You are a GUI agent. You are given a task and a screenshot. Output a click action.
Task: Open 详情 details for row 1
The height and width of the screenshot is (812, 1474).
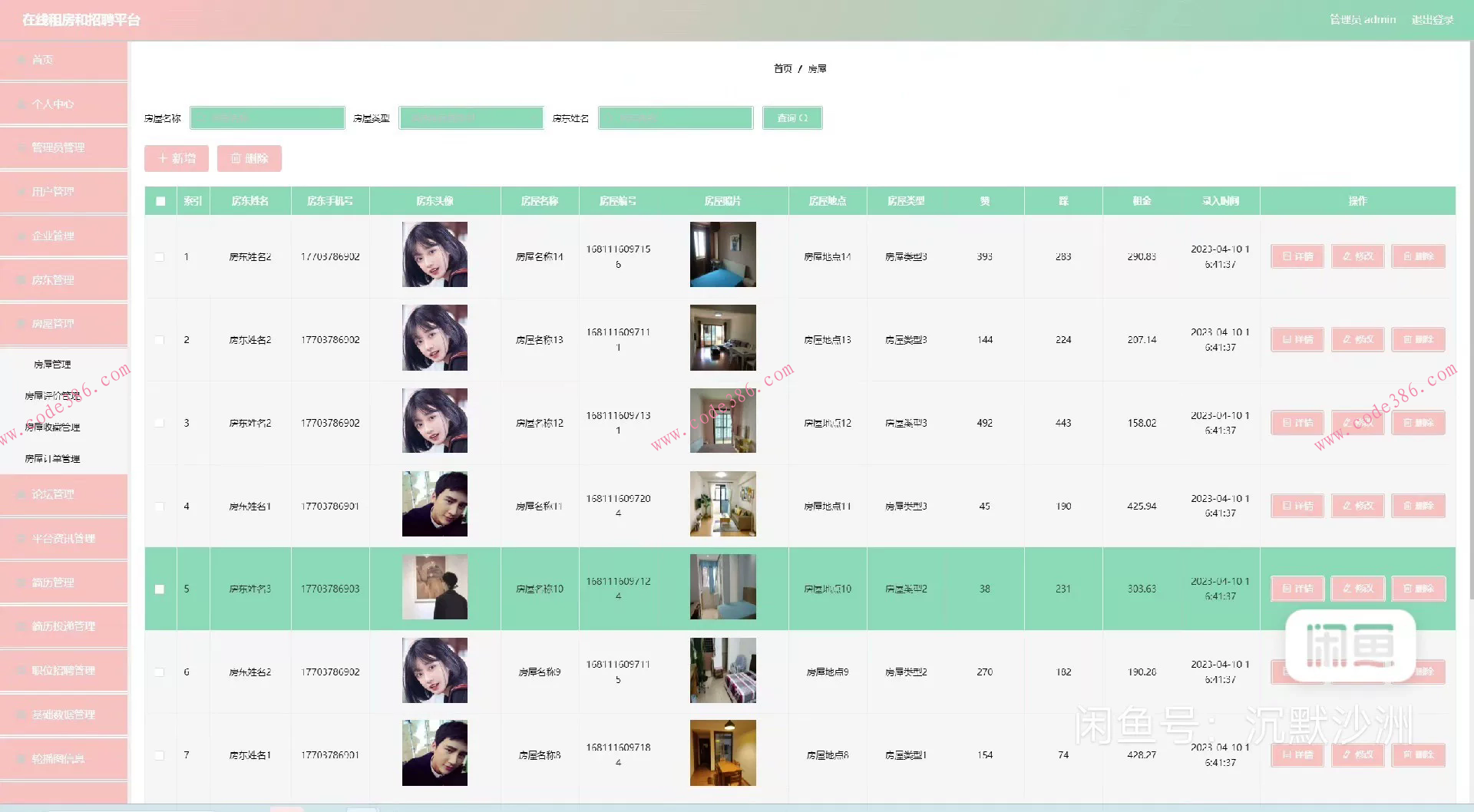pos(1297,256)
